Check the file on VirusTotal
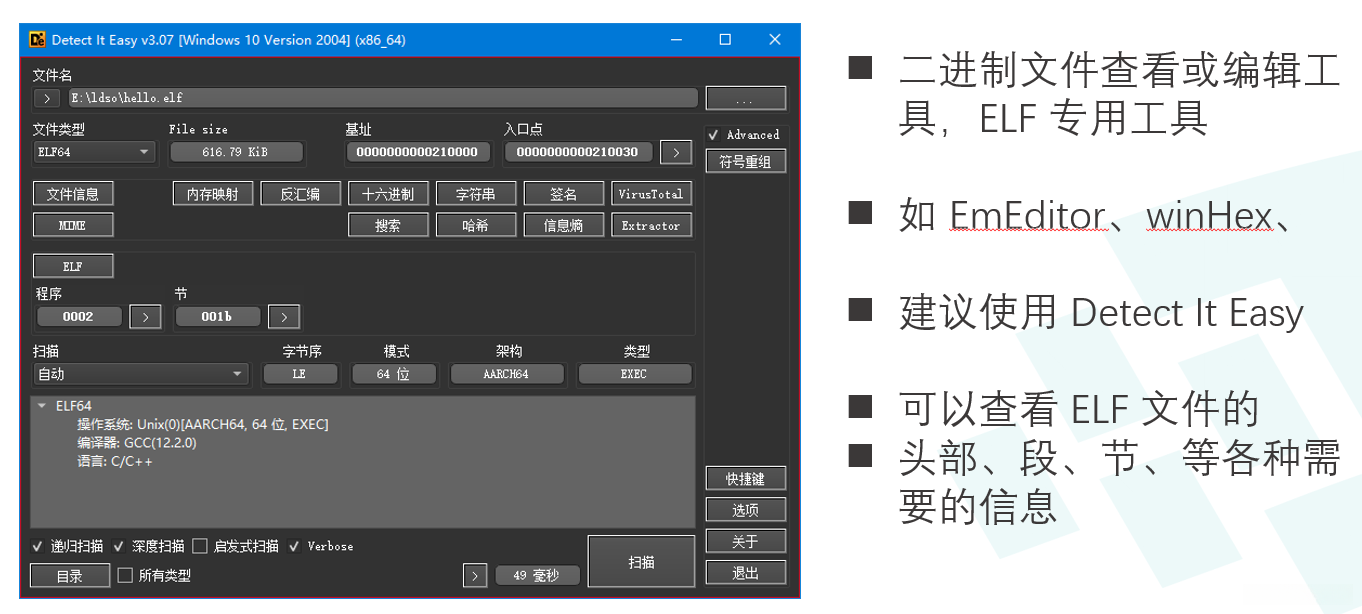Image resolution: width=1362 pixels, height=614 pixels. 651,193
